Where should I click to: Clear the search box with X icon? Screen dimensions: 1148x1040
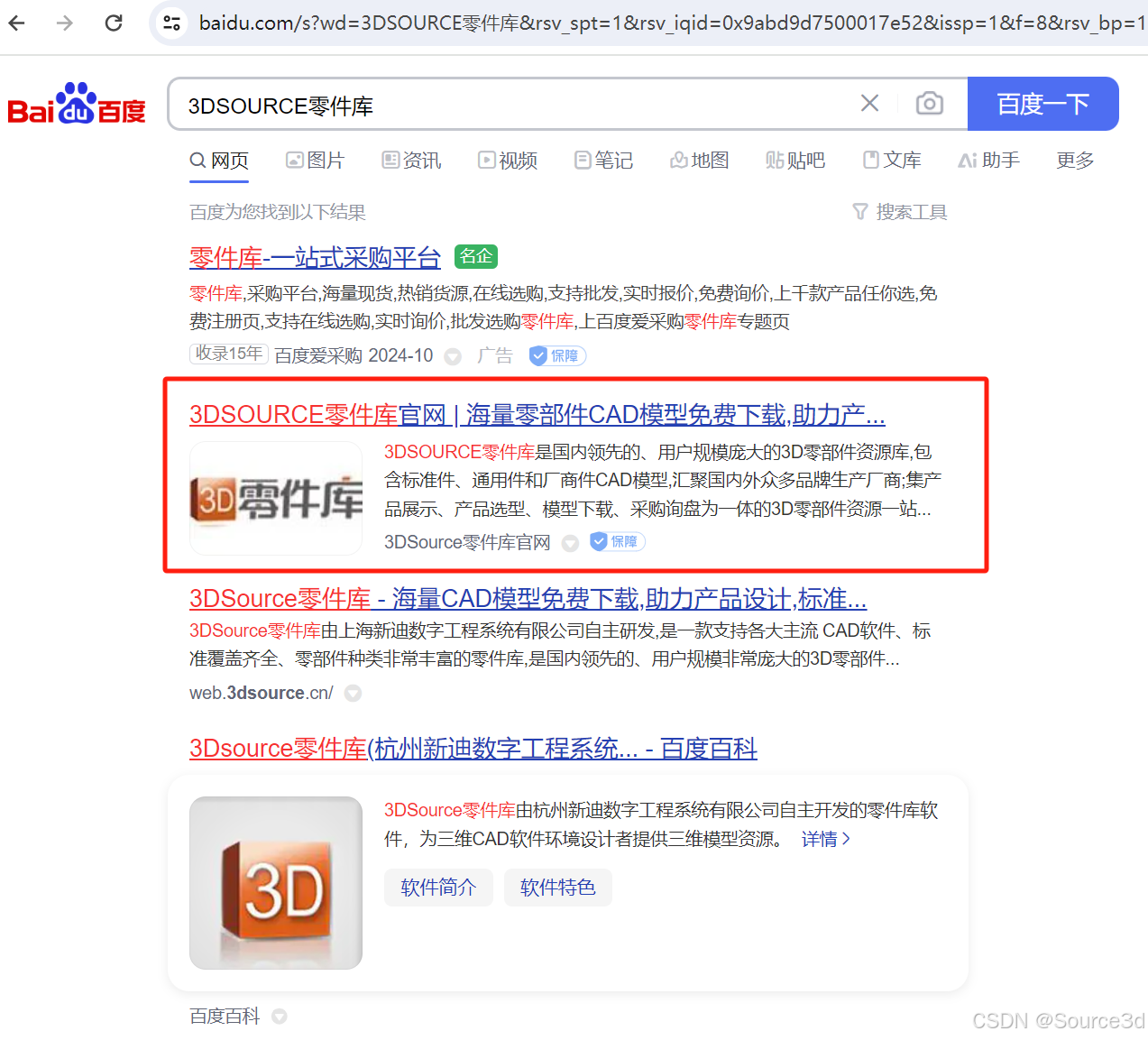point(869,103)
